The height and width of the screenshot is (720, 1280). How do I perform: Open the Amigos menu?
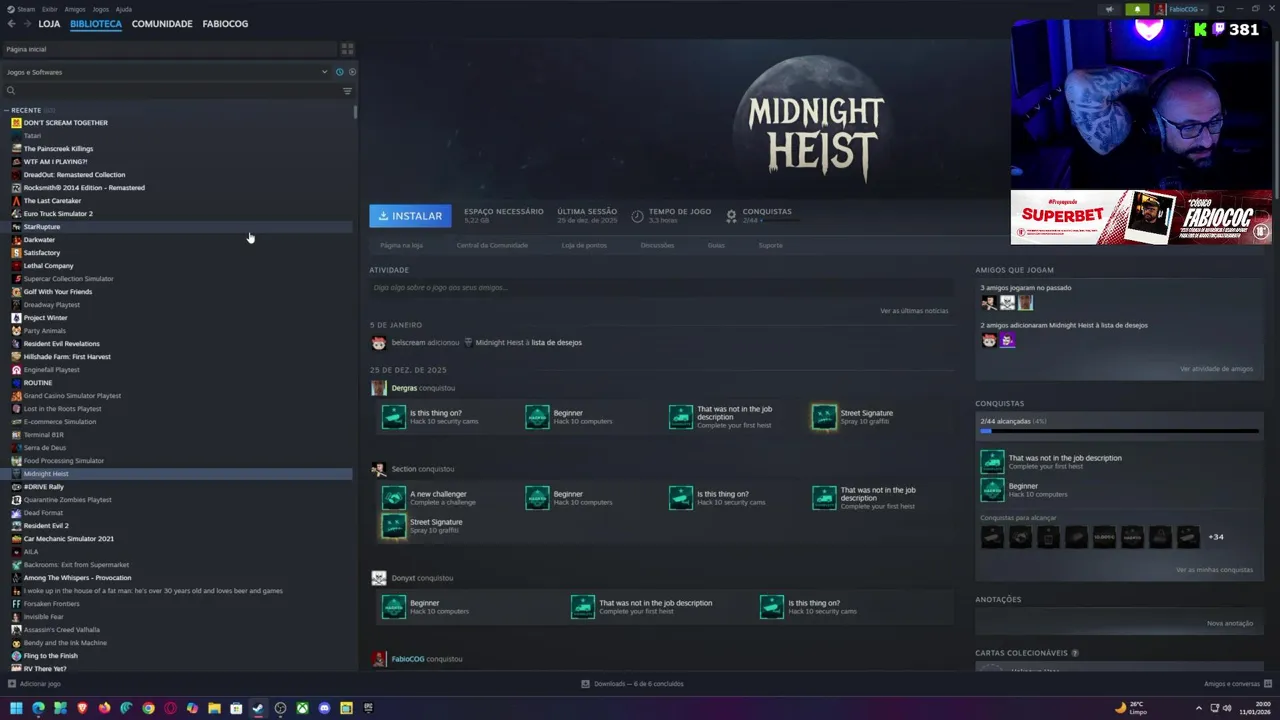click(75, 9)
